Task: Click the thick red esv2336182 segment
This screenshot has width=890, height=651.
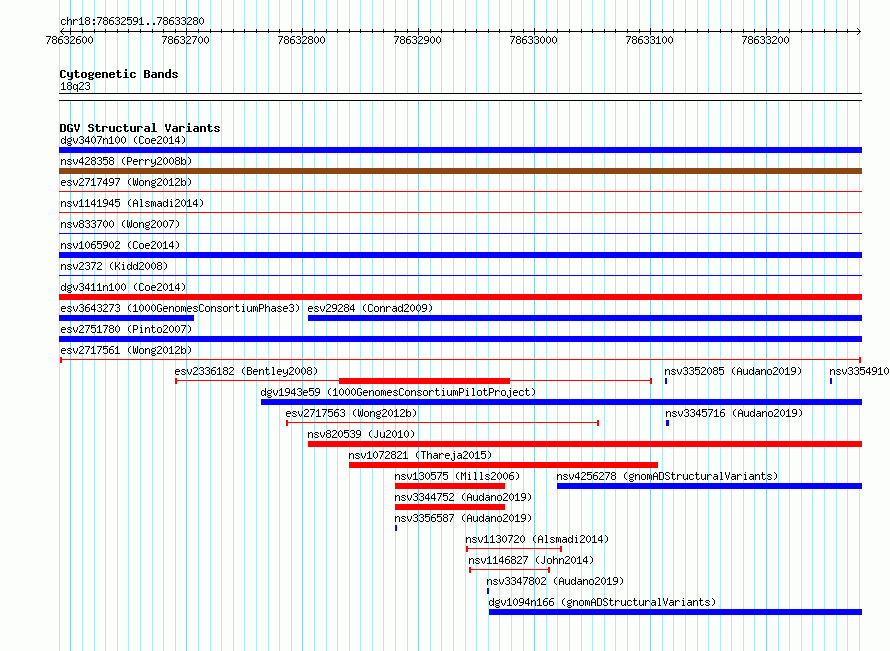Action: pos(424,381)
